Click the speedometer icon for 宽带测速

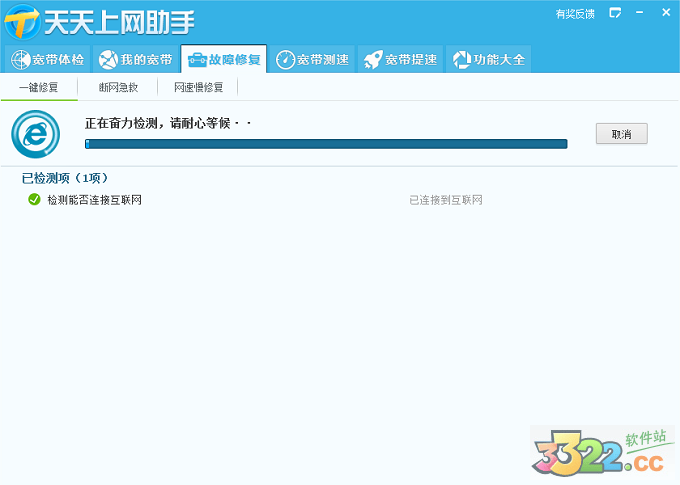pyautogui.click(x=285, y=60)
